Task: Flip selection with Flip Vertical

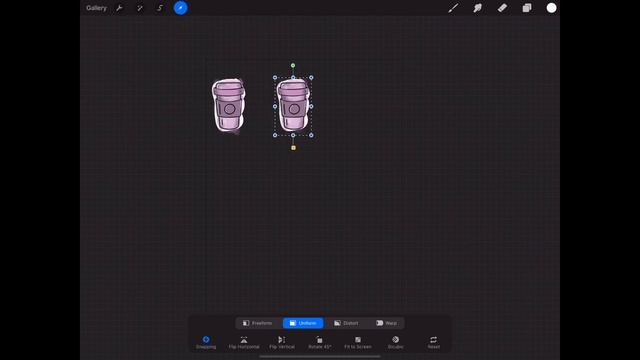Action: pyautogui.click(x=282, y=342)
